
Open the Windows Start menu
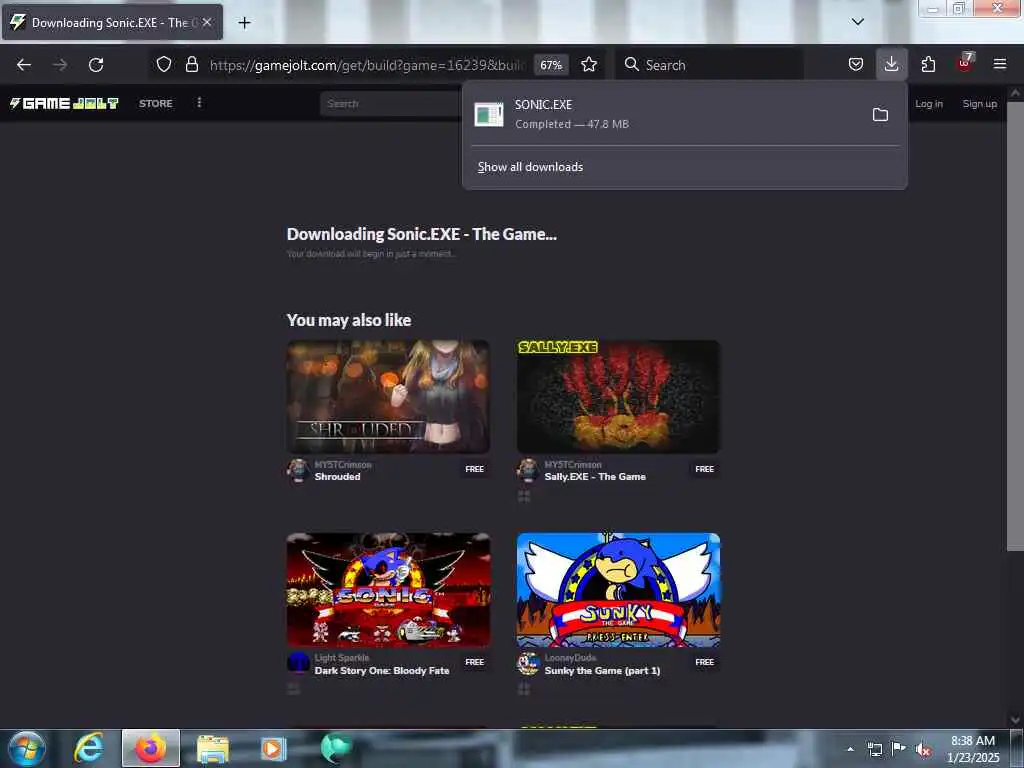[27, 748]
